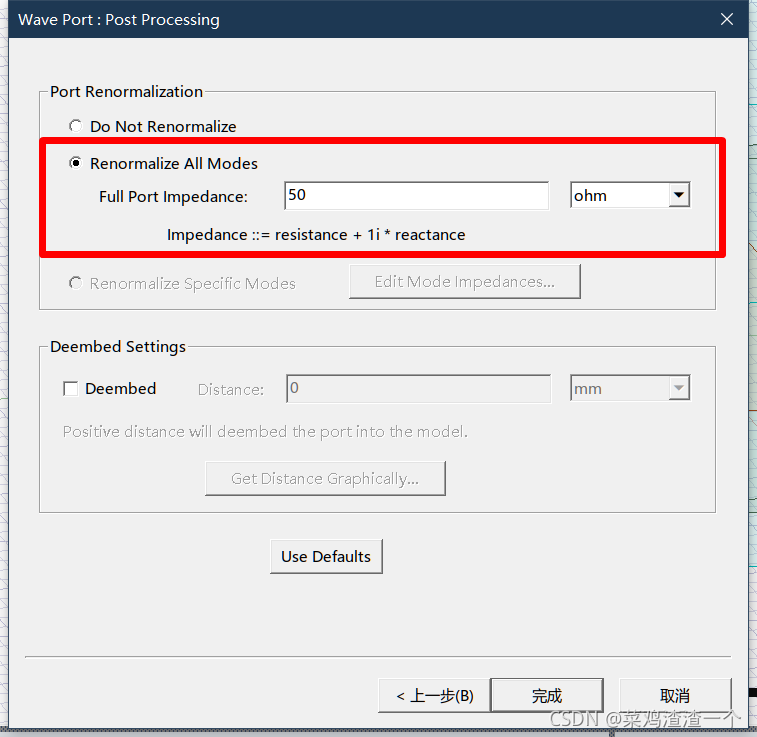The image size is (757, 737).
Task: Click the 取消 cancel button
Action: pyautogui.click(x=675, y=695)
